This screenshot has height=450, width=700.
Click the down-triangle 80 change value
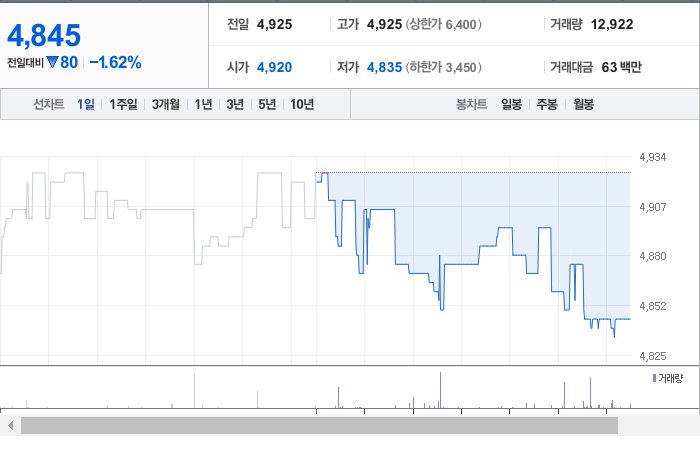(62, 62)
